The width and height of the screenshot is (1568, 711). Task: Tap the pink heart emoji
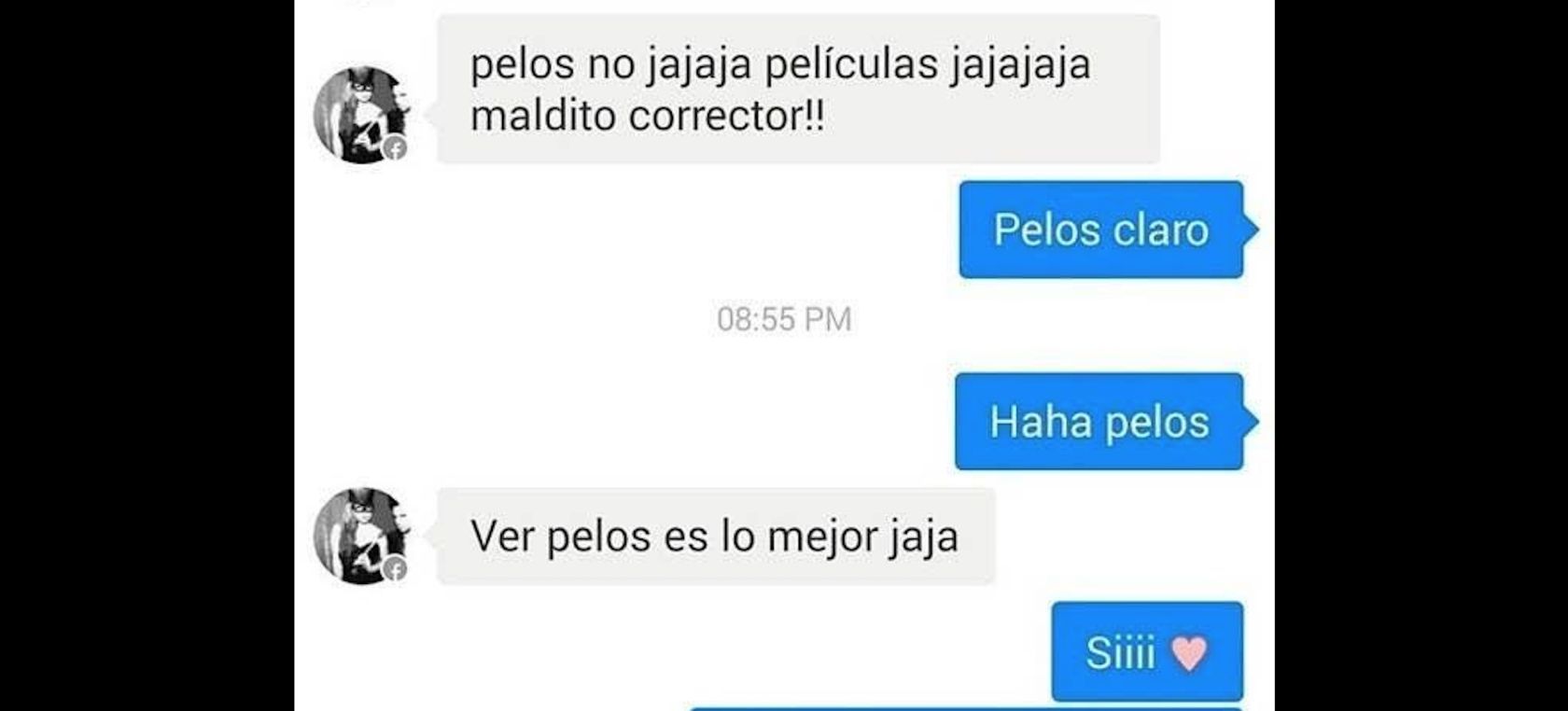(1189, 652)
